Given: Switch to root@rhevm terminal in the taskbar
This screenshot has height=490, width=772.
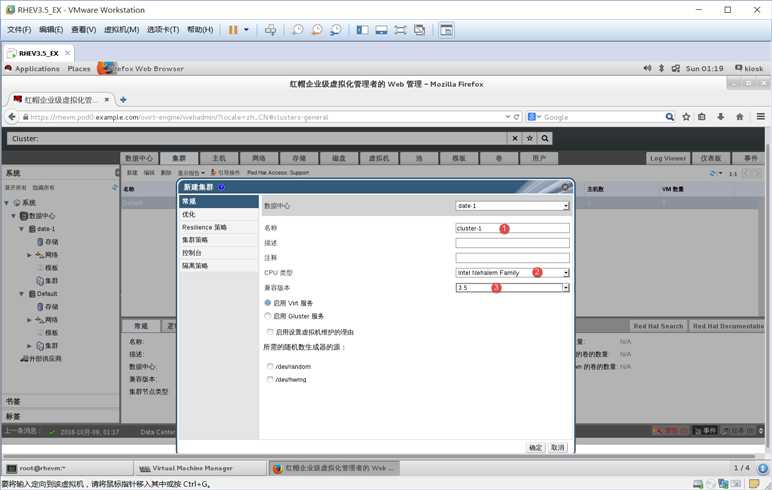Looking at the screenshot, I should [68, 468].
